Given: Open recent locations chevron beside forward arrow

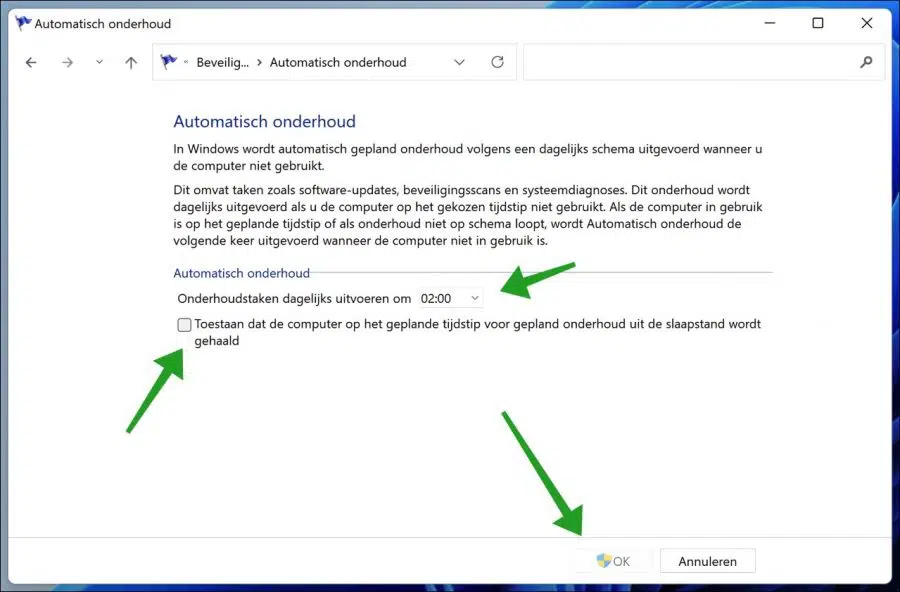Looking at the screenshot, I should (99, 62).
